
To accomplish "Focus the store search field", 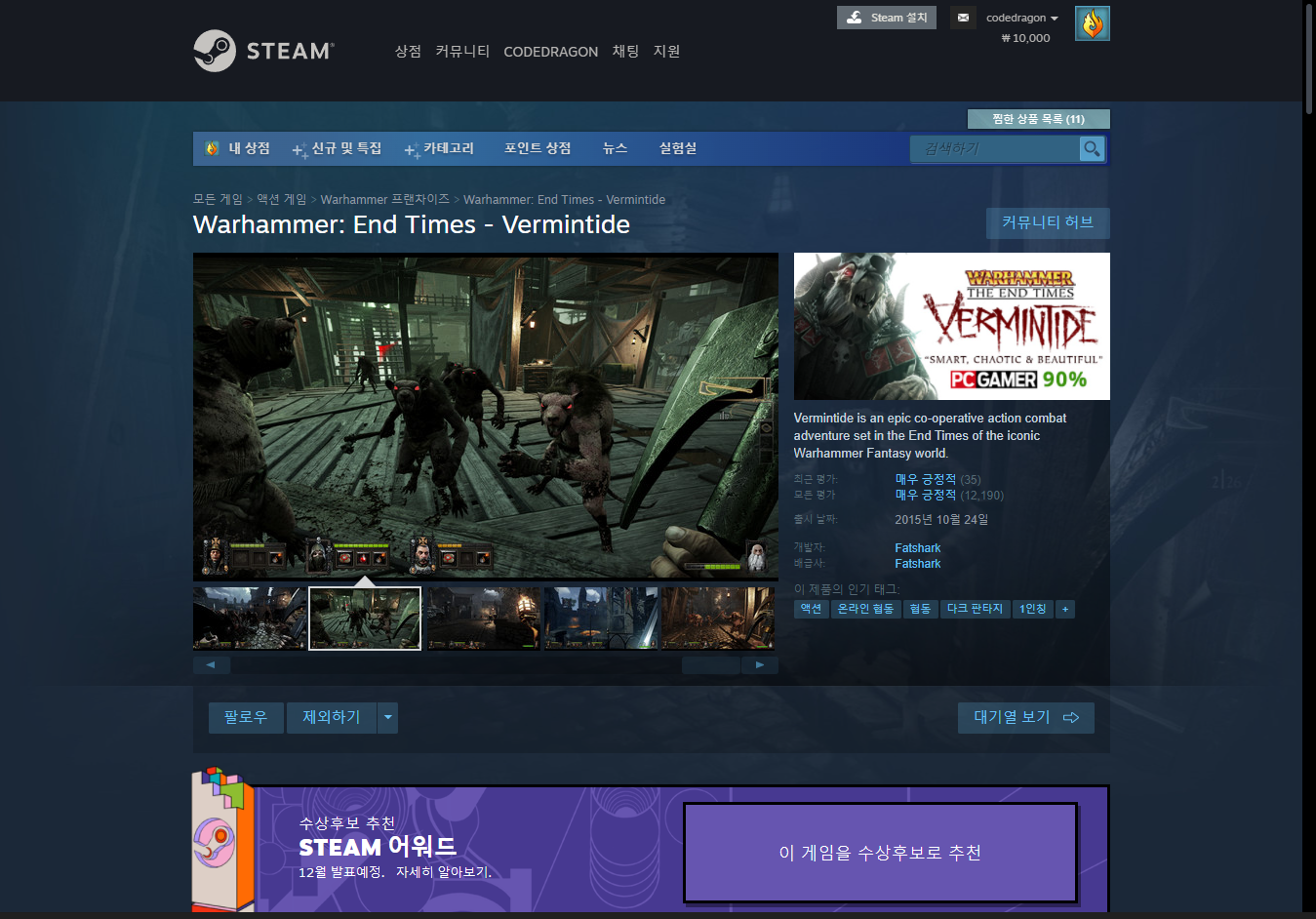I will point(995,148).
